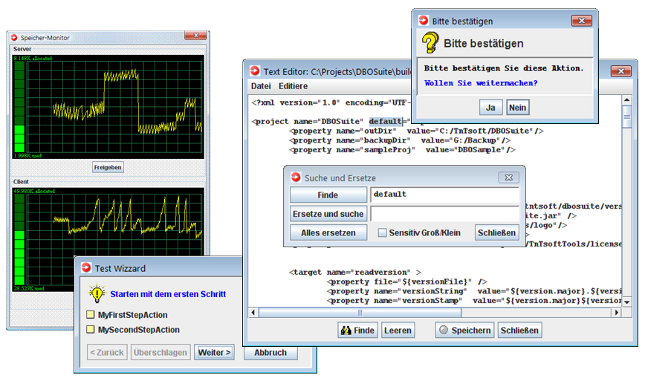This screenshot has width=645, height=378.
Task: Click the Server memory graph
Action: [115, 107]
